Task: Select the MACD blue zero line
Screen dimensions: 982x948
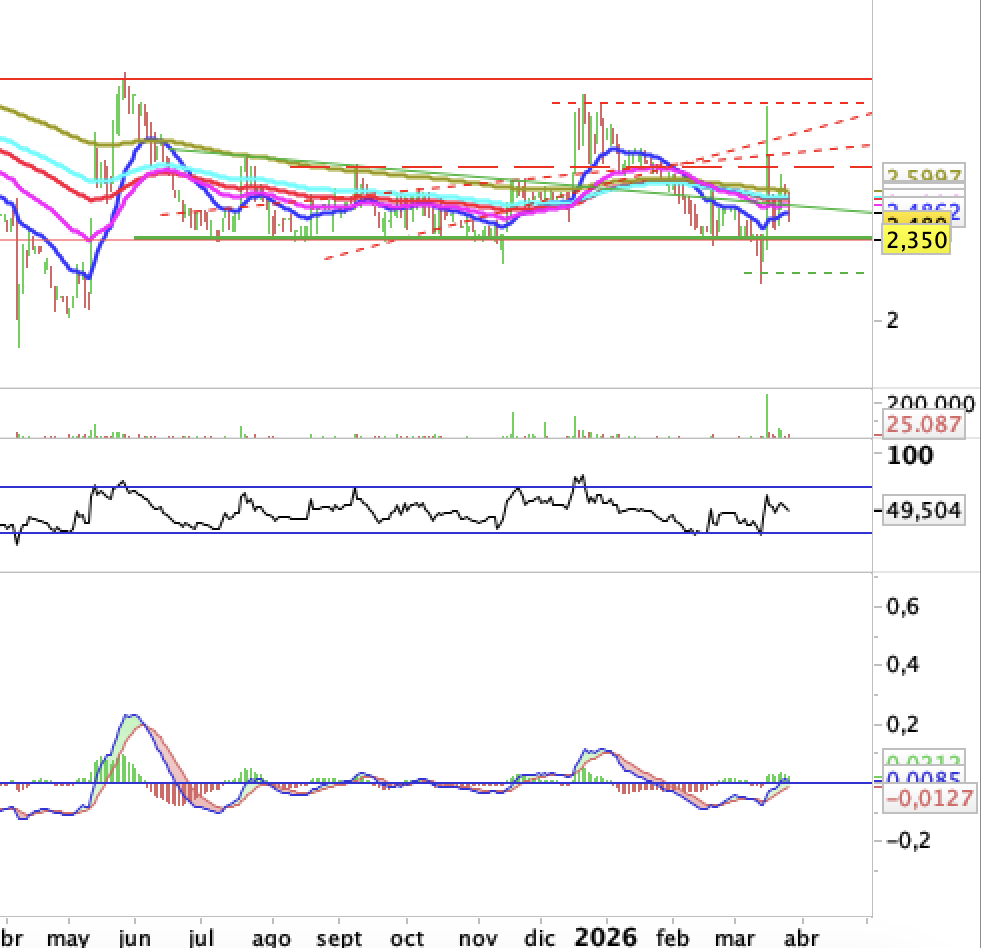Action: (x=436, y=783)
